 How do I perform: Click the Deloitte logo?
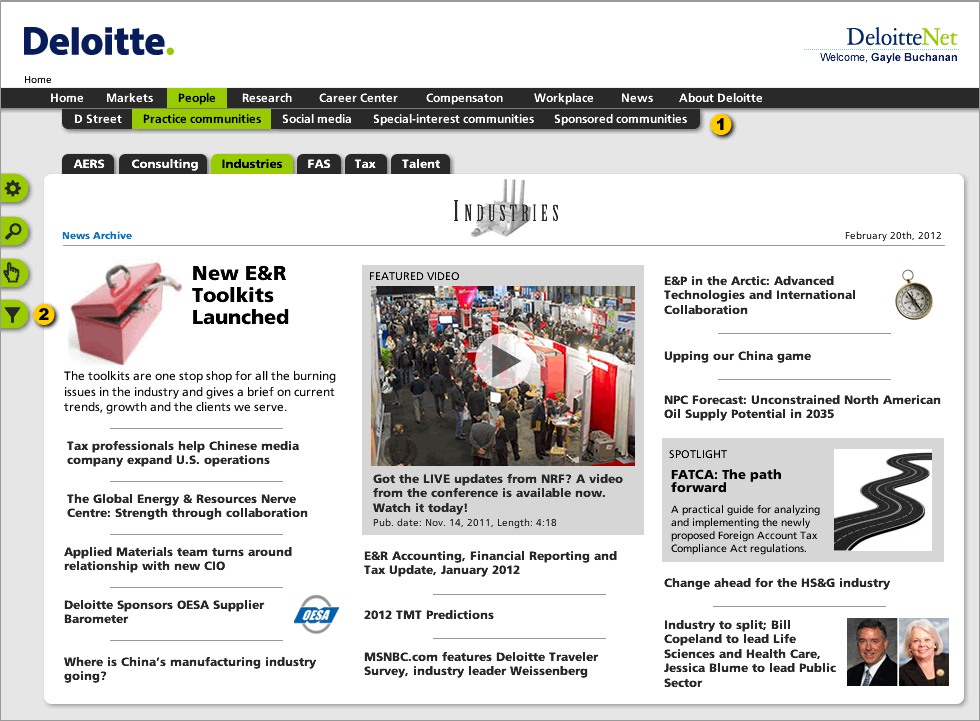click(x=99, y=42)
